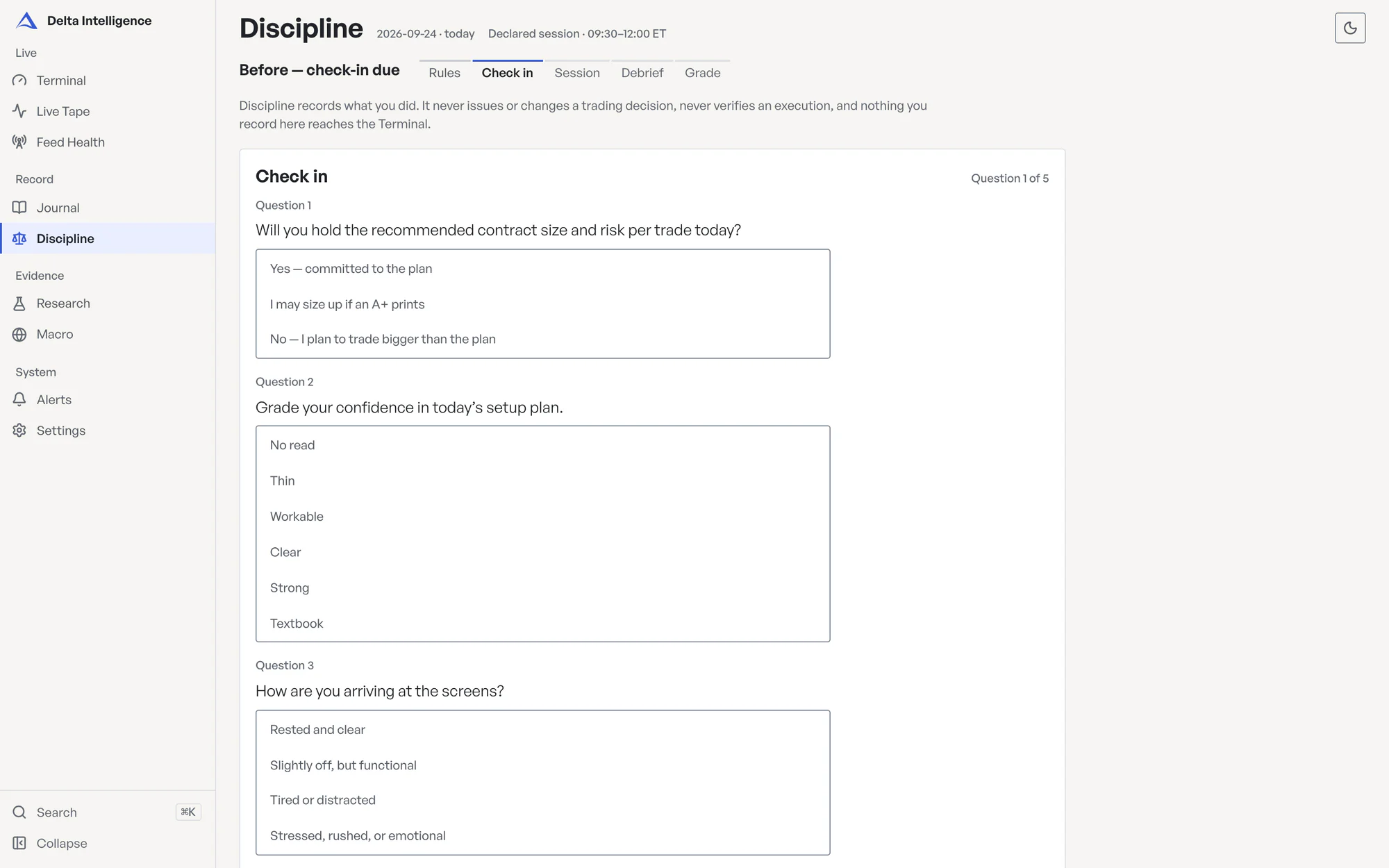
Task: Open the Macro globe icon
Action: point(19,334)
